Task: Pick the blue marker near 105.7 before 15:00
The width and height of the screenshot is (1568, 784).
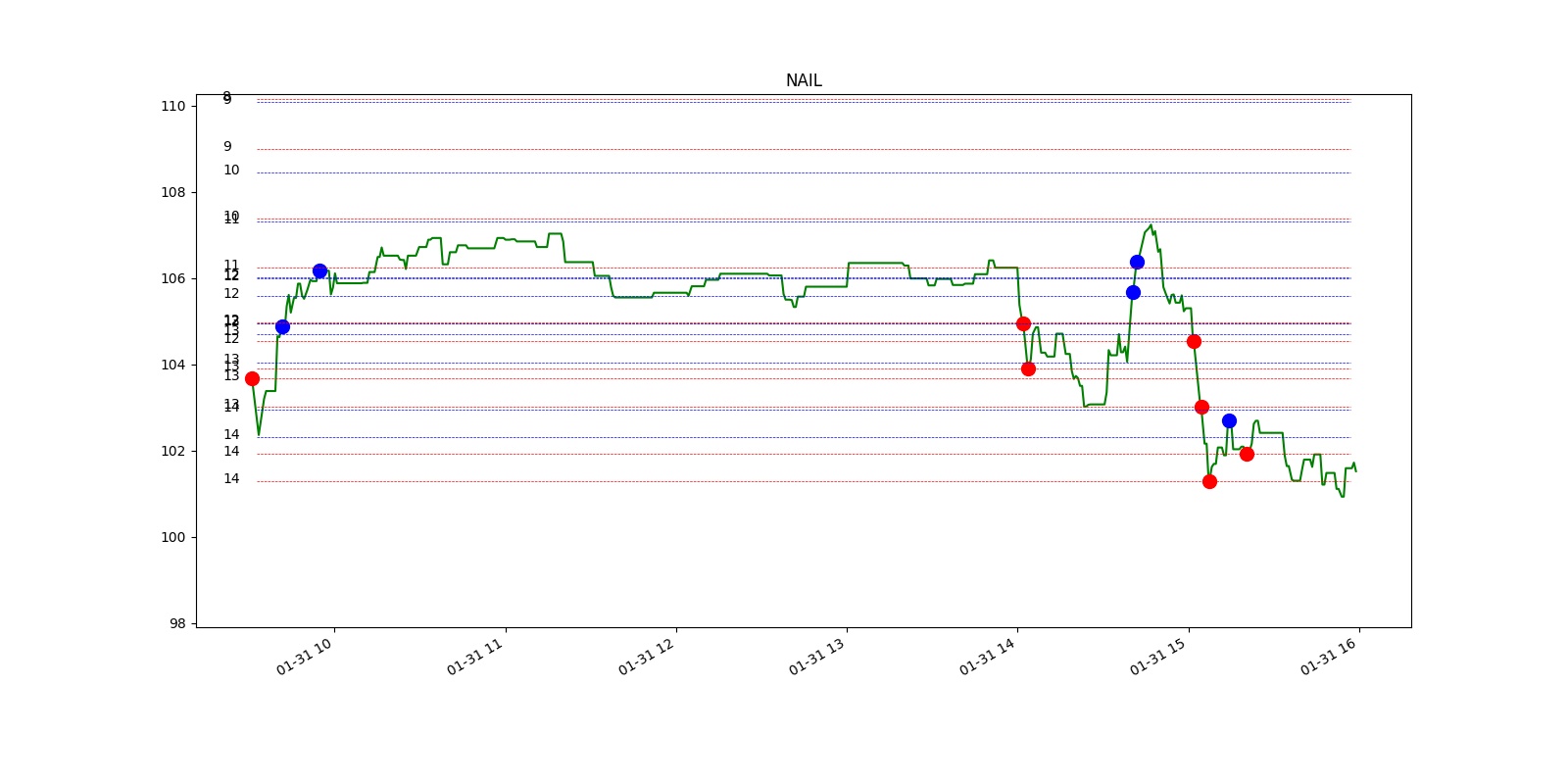Action: (1133, 292)
